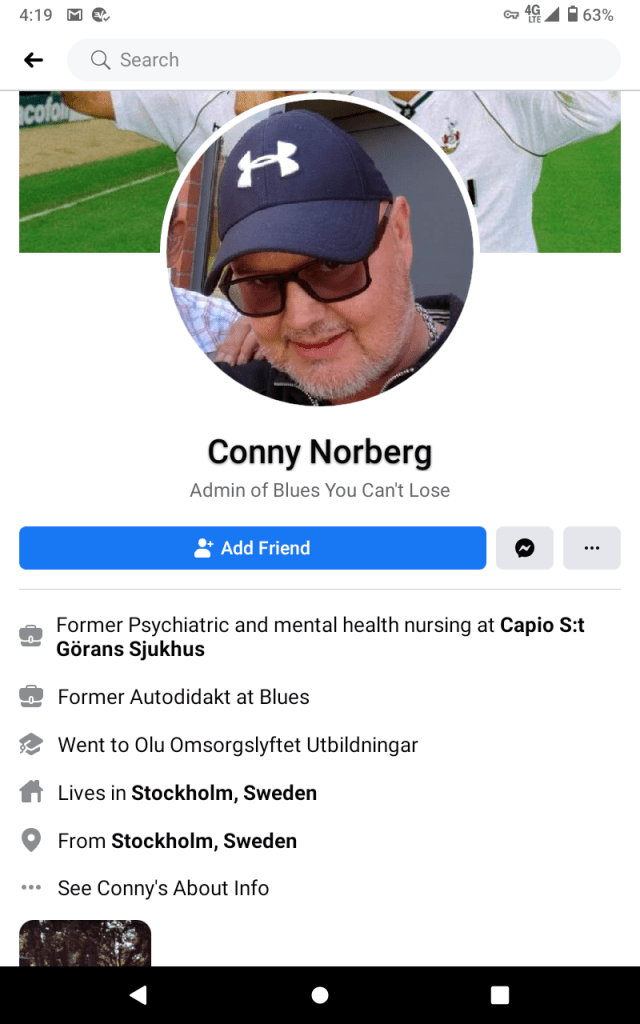This screenshot has width=640, height=1024.
Task: Open Capio S:t Görans Sjukhus page link
Action: 320,637
